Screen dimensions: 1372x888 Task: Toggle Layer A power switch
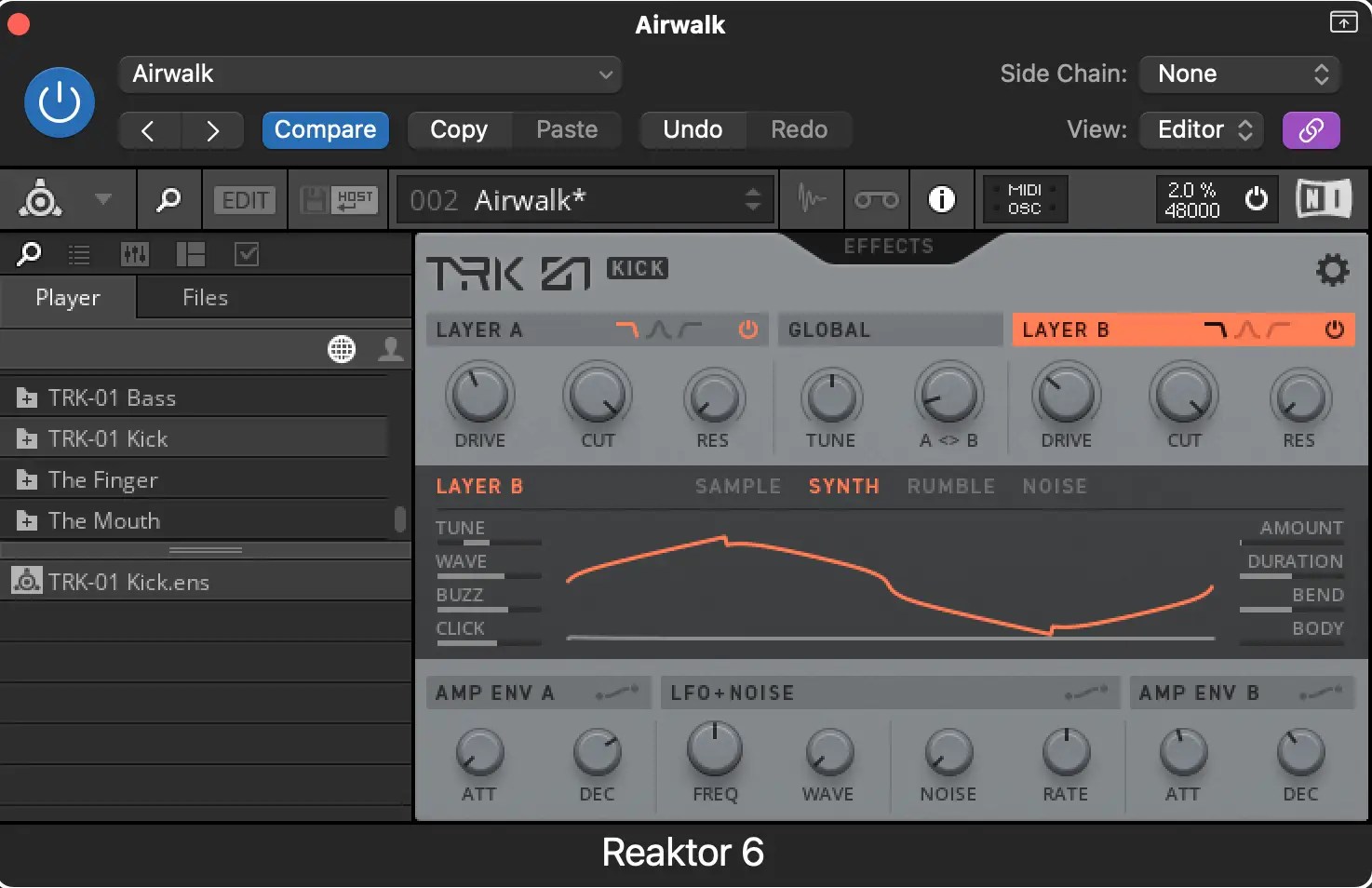(747, 330)
